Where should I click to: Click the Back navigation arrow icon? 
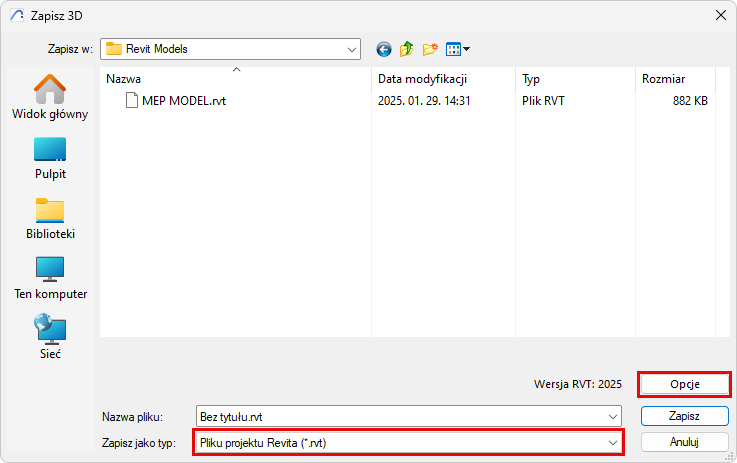pos(383,49)
